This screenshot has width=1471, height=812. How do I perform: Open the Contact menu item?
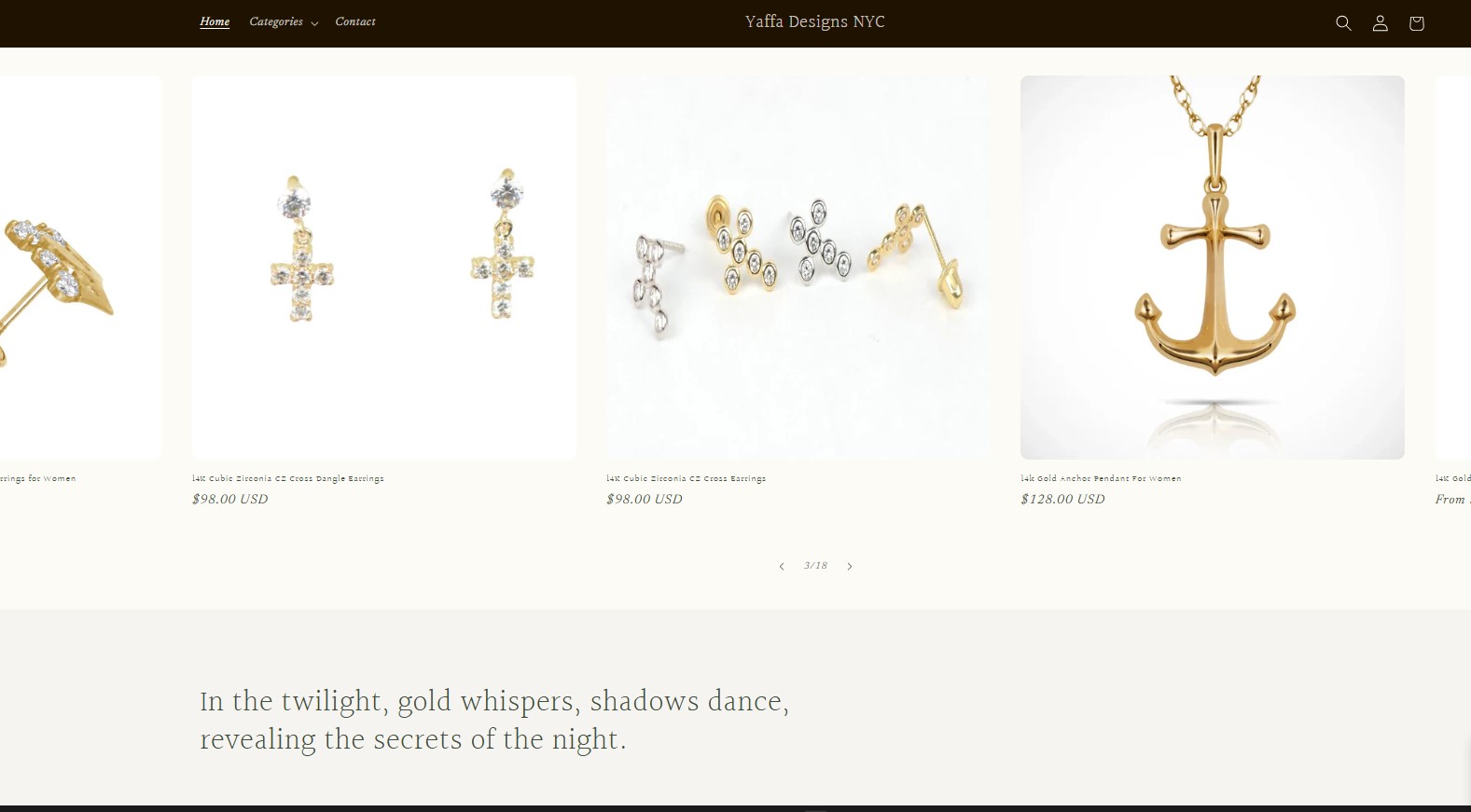point(355,22)
